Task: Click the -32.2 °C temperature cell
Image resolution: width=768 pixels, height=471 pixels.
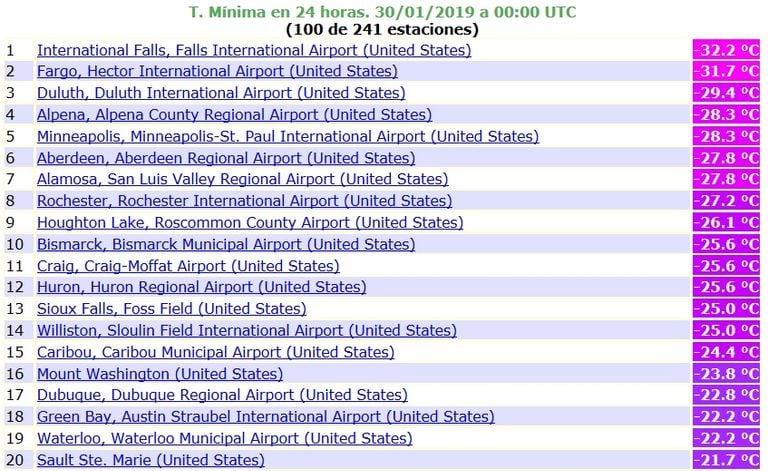Action: (726, 50)
